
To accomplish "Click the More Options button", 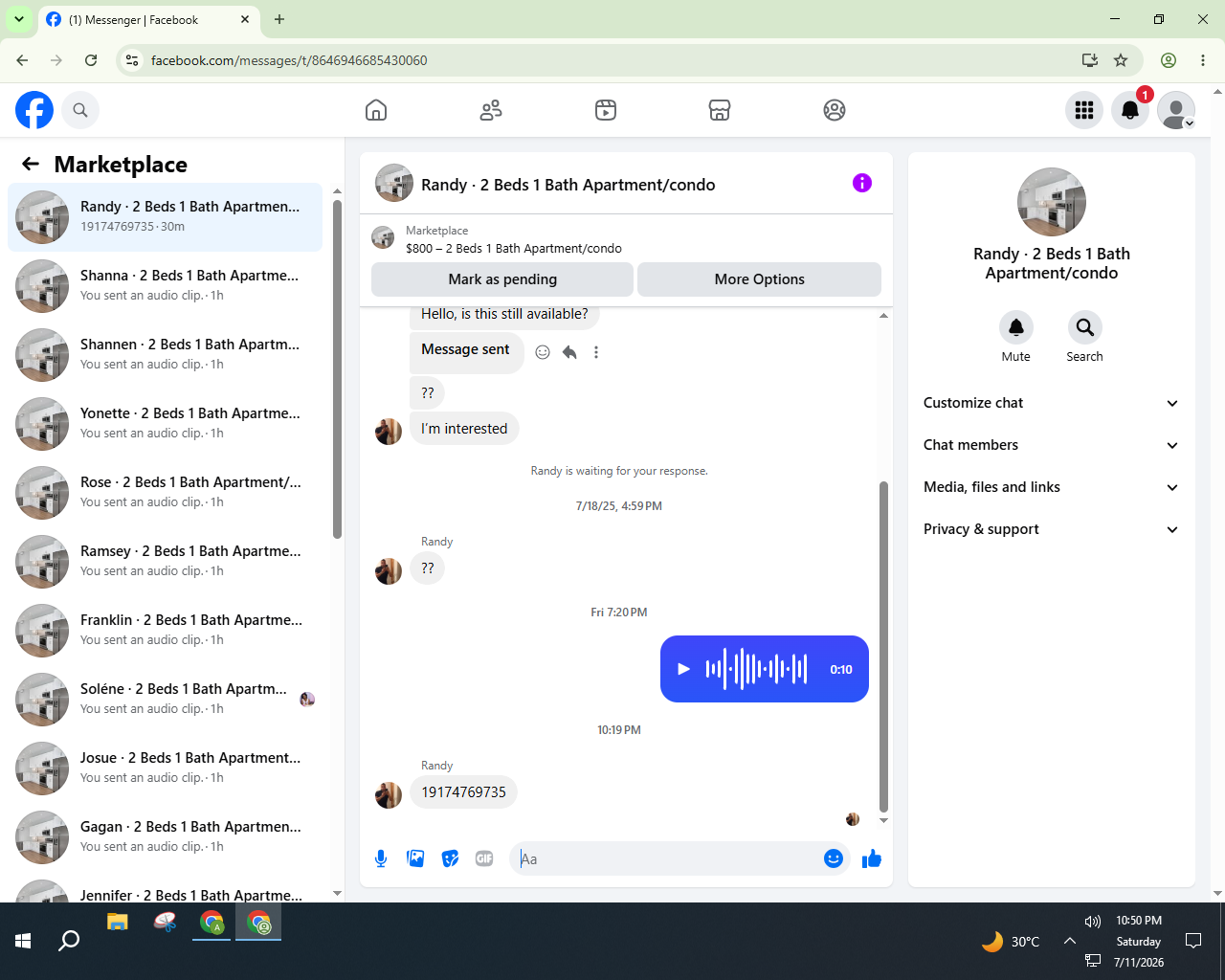I will pyautogui.click(x=759, y=279).
